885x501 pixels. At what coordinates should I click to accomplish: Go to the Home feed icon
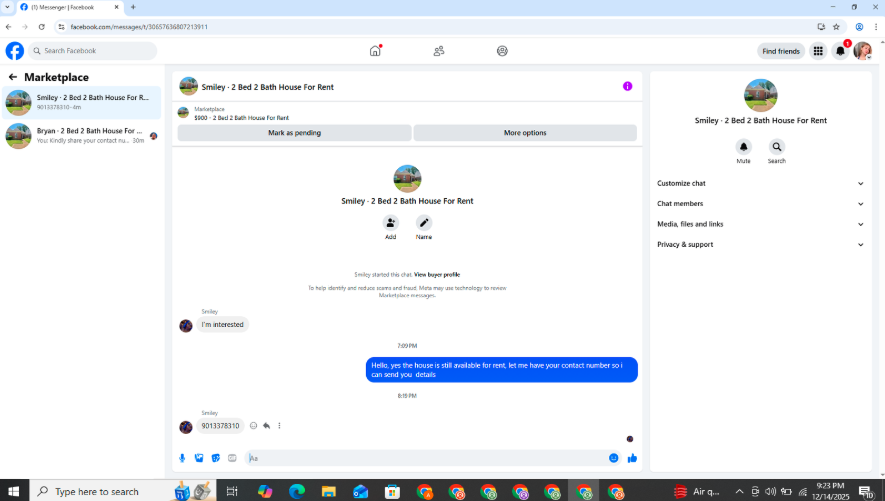pyautogui.click(x=375, y=51)
